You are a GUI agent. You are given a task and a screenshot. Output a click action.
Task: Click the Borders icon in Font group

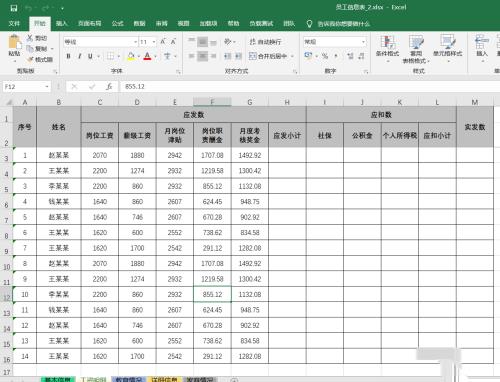110,56
